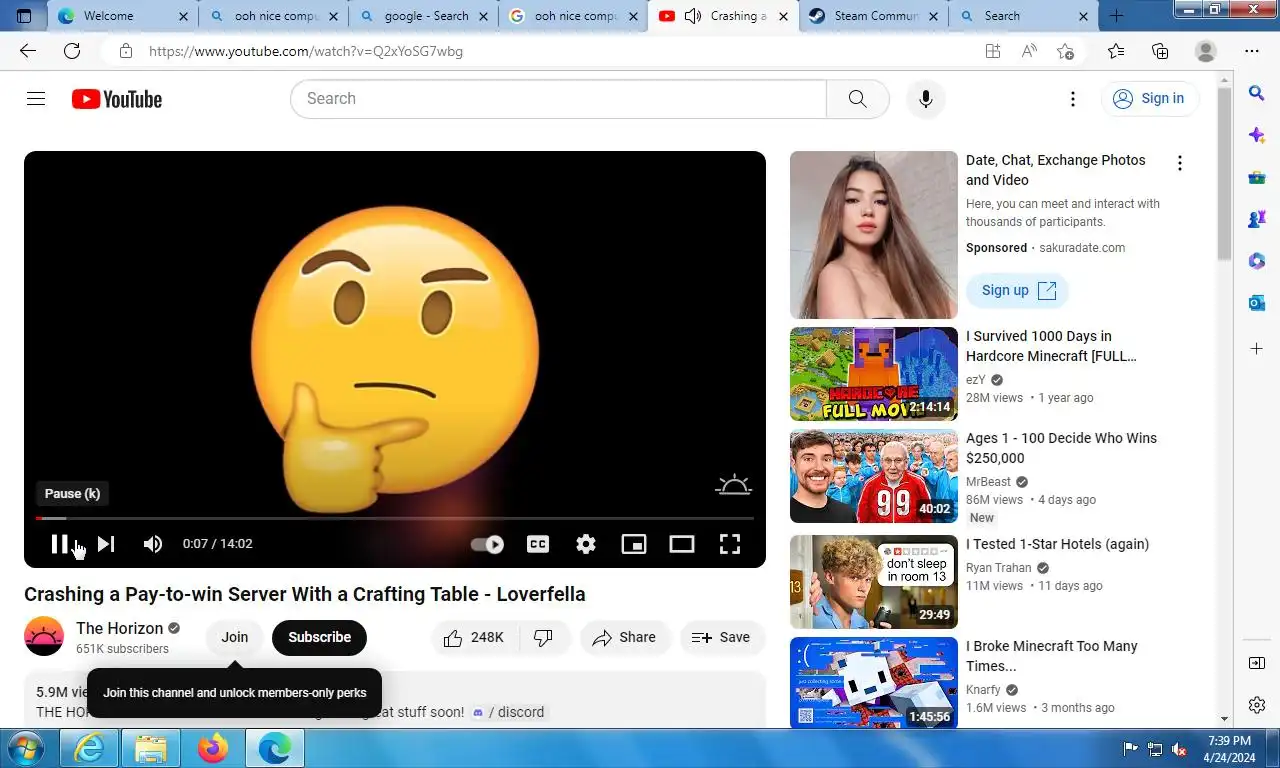The width and height of the screenshot is (1280, 768).
Task: Mute the video volume speaker icon
Action: tap(153, 544)
